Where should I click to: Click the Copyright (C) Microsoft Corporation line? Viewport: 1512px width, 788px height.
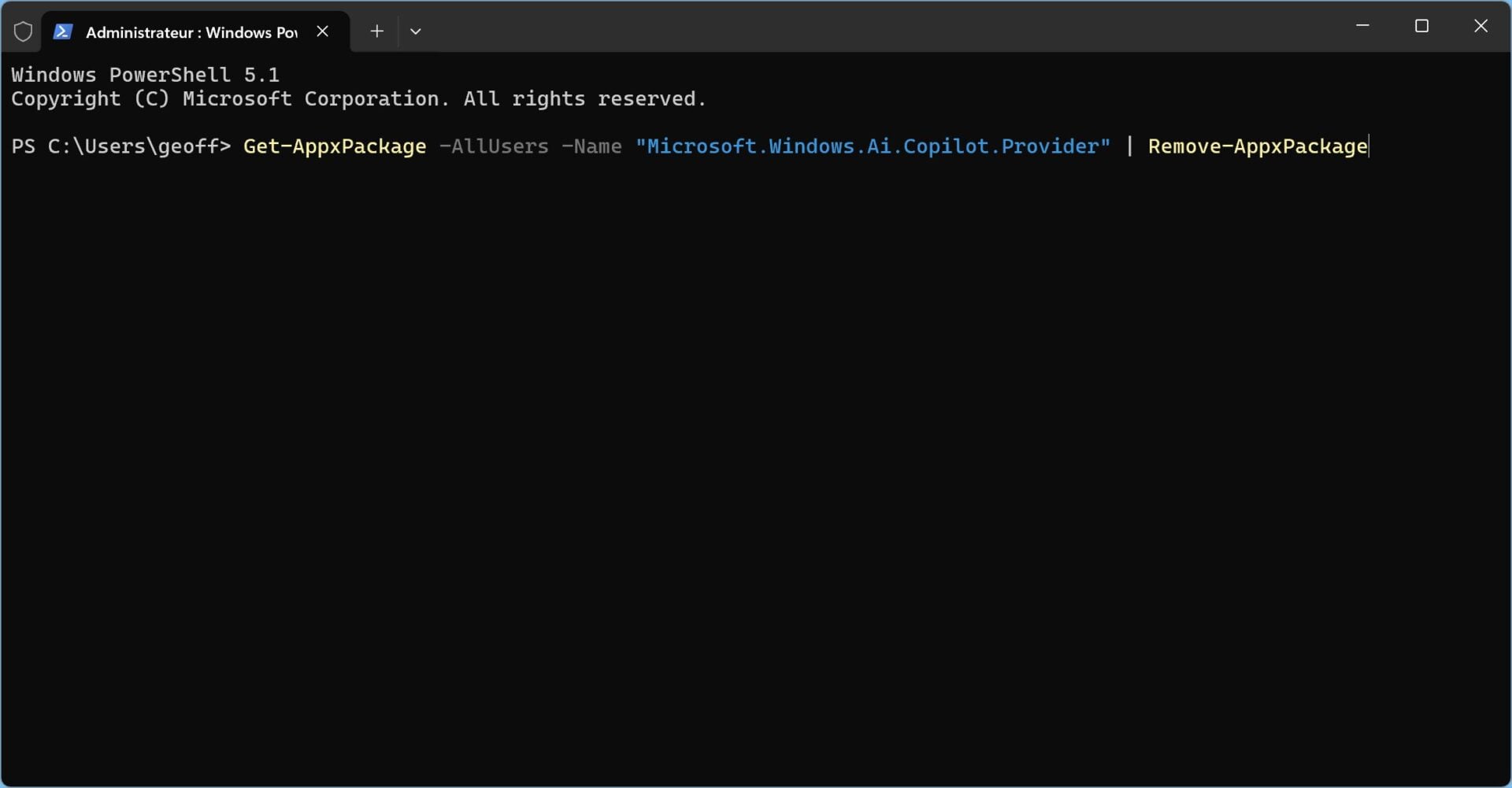click(x=358, y=99)
